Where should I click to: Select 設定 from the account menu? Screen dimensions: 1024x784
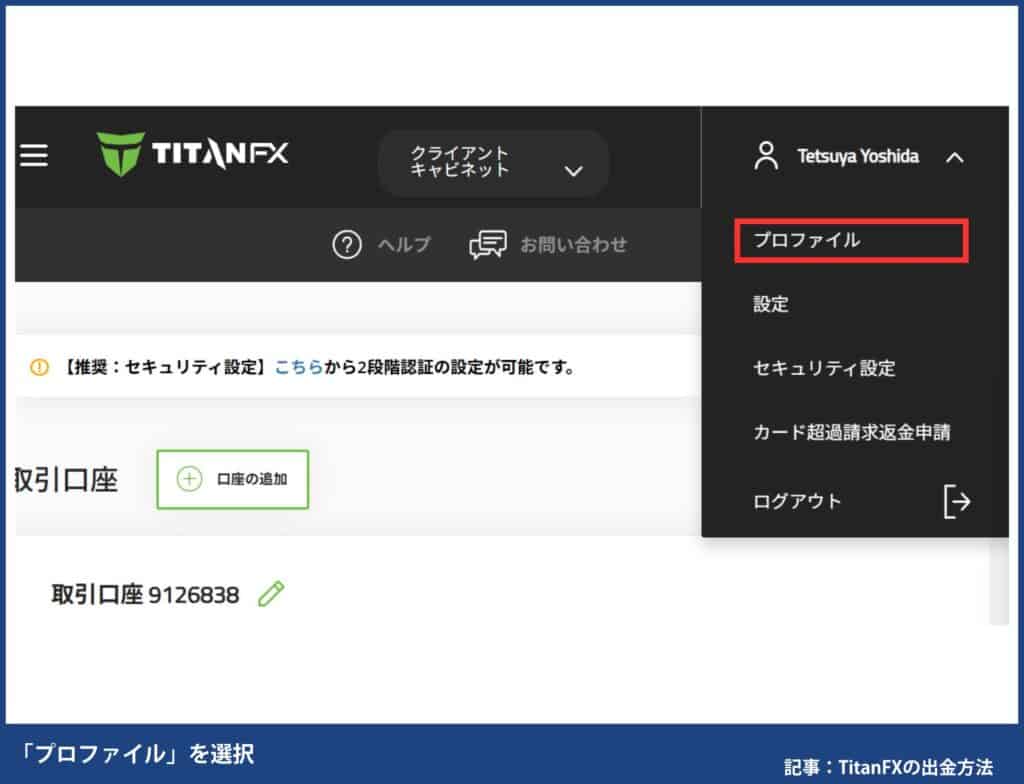coord(771,304)
